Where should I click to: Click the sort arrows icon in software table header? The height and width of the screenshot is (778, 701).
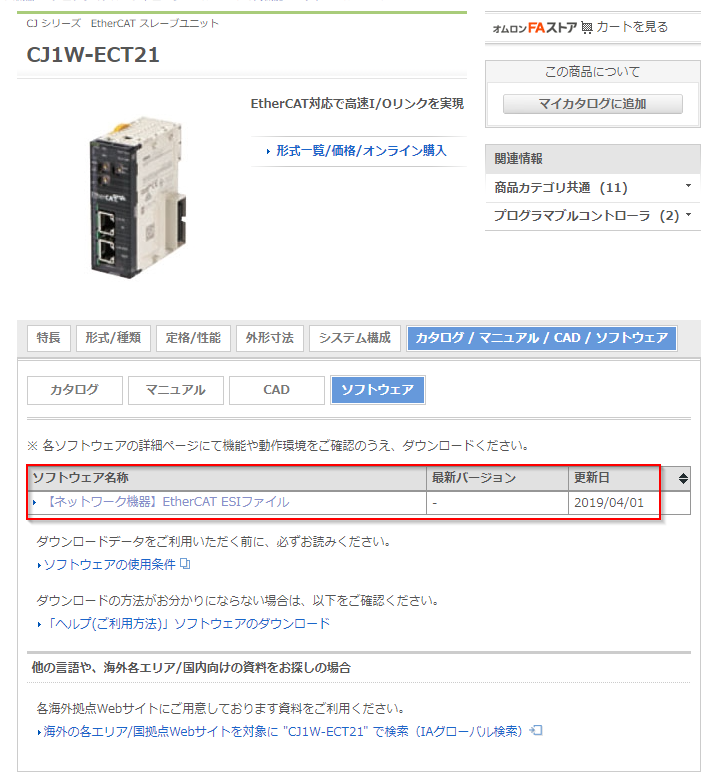683,478
